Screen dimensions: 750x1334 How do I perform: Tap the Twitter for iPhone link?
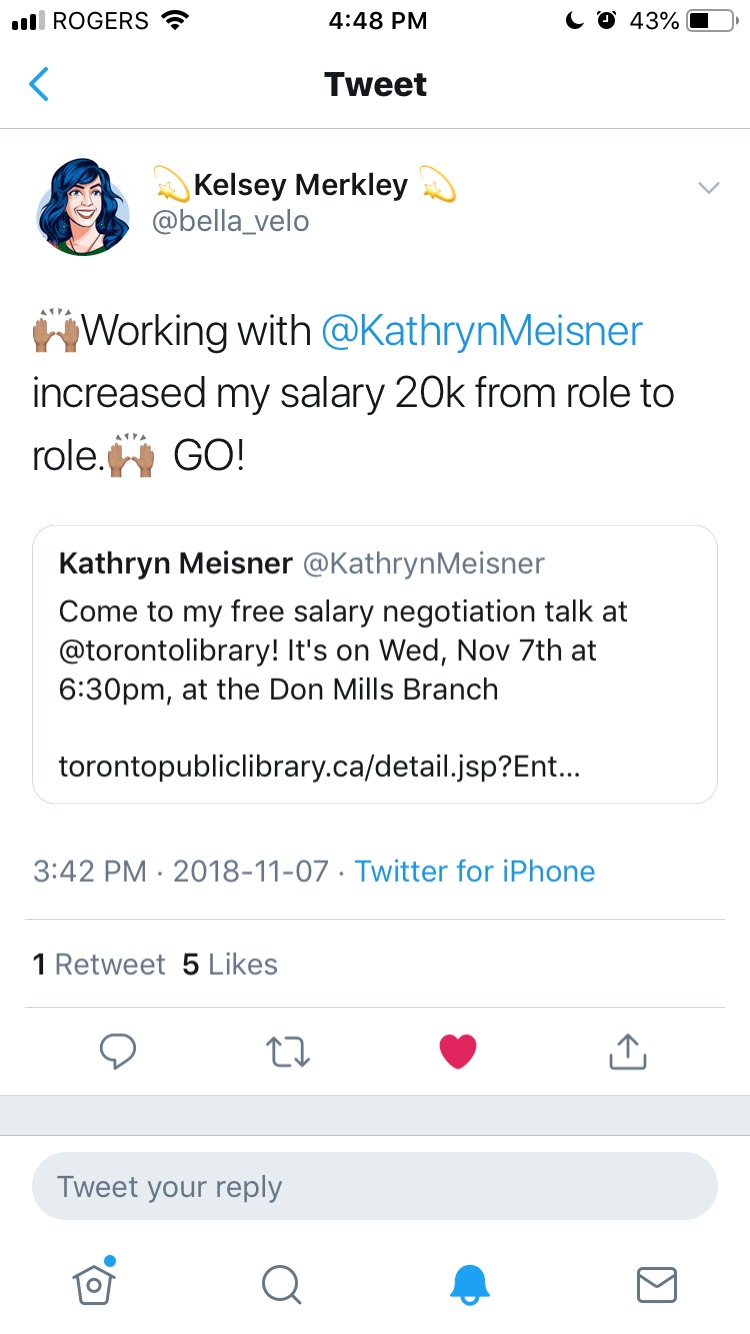point(474,871)
